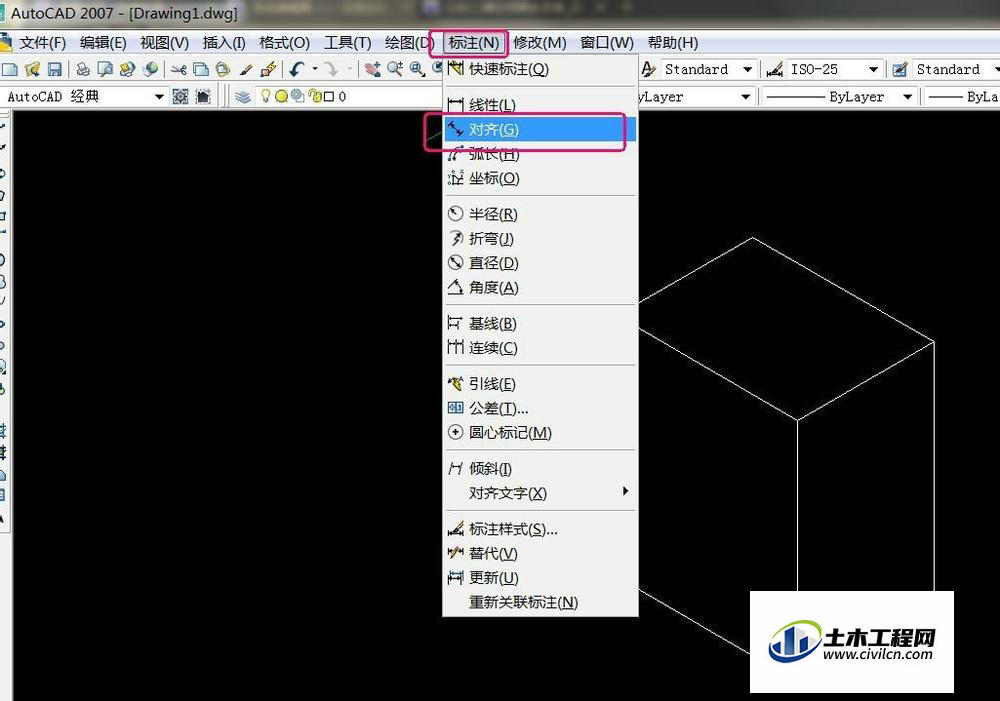Click the Print (plot) icon
Screen dimensions: 1000x701
(x=83, y=69)
